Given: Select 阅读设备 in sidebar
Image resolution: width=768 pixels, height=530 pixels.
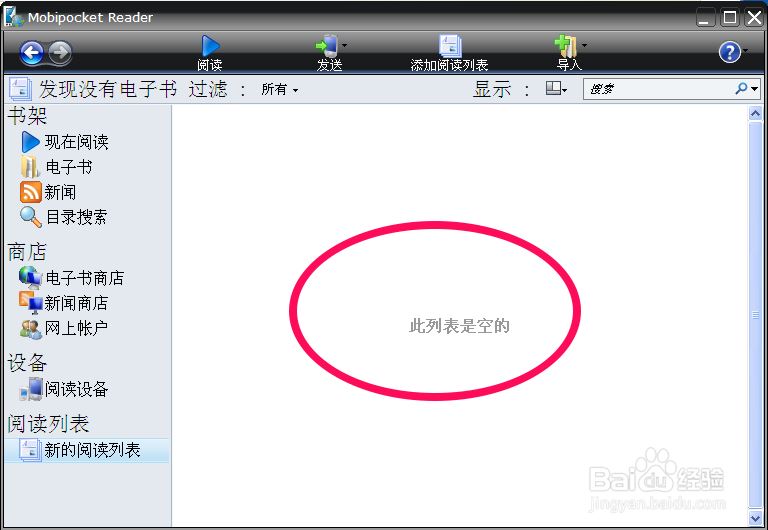Looking at the screenshot, I should pos(64,389).
